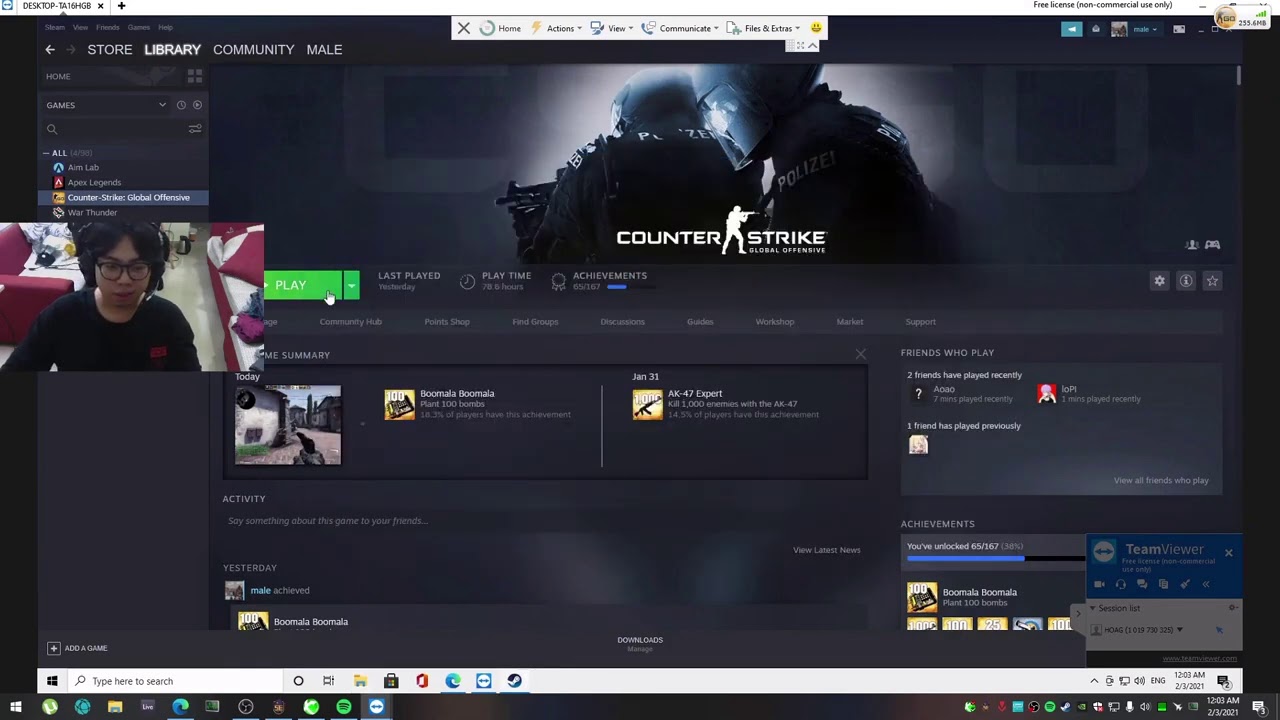Go to the Community Hub link

point(351,322)
